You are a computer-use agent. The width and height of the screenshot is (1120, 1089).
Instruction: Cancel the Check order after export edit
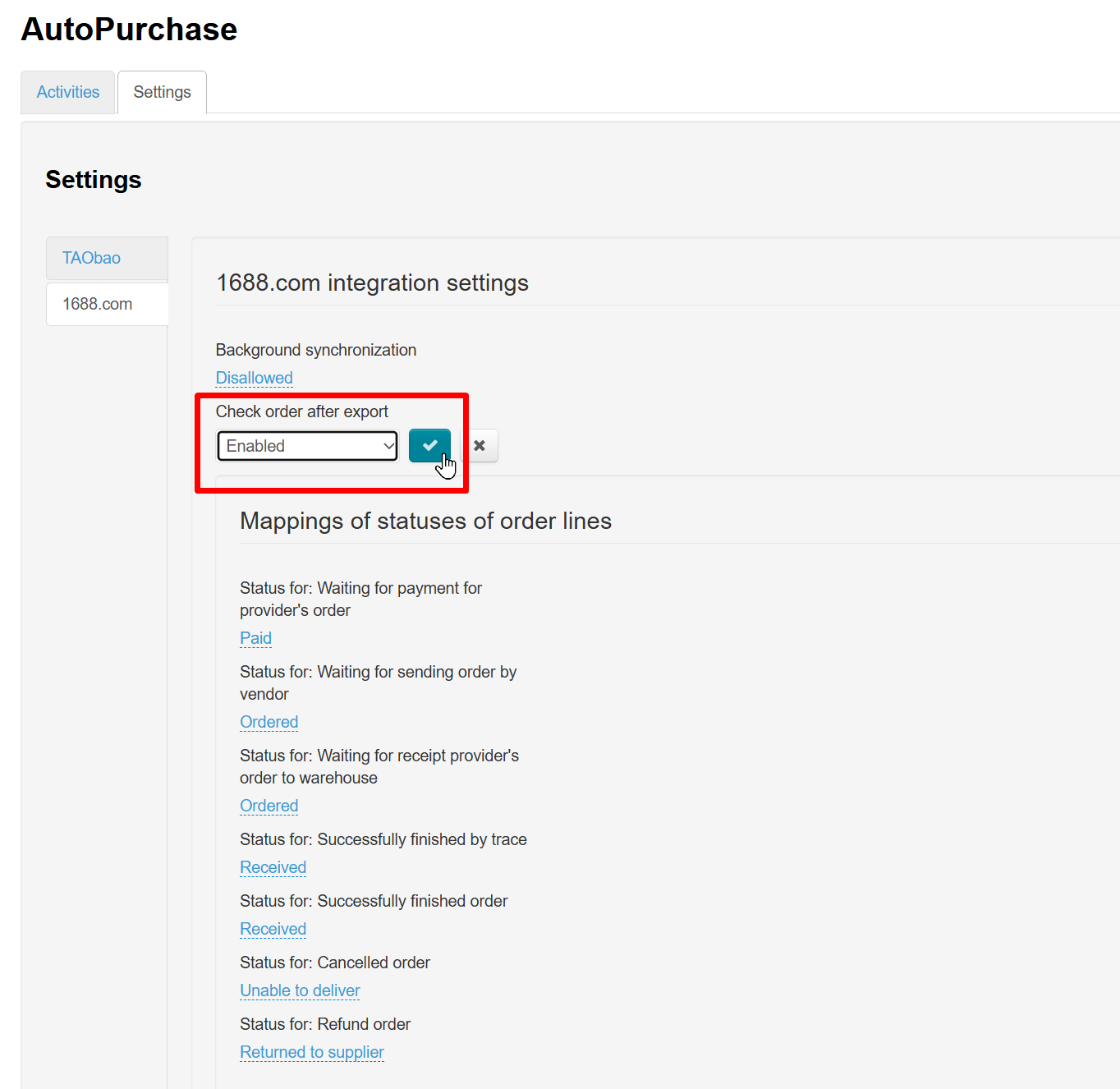[480, 445]
